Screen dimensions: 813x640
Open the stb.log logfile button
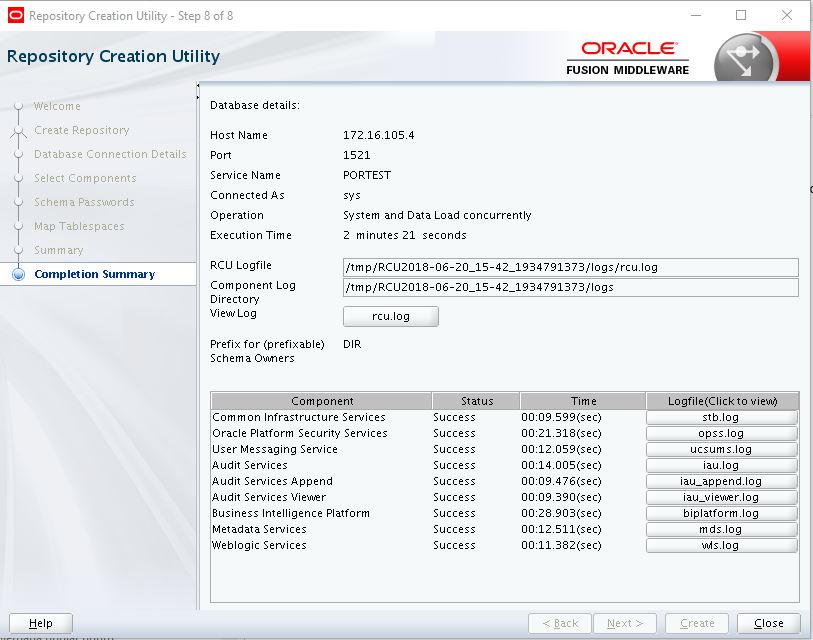coord(721,418)
